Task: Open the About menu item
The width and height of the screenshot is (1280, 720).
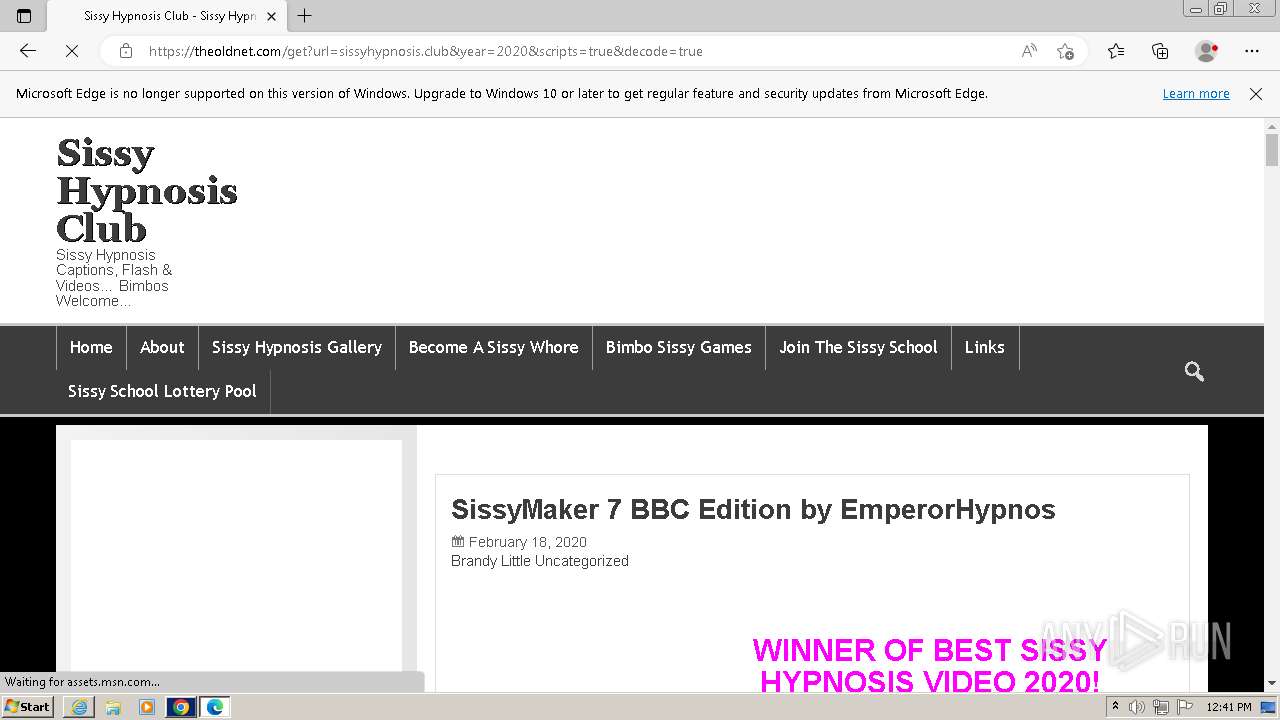Action: (162, 347)
